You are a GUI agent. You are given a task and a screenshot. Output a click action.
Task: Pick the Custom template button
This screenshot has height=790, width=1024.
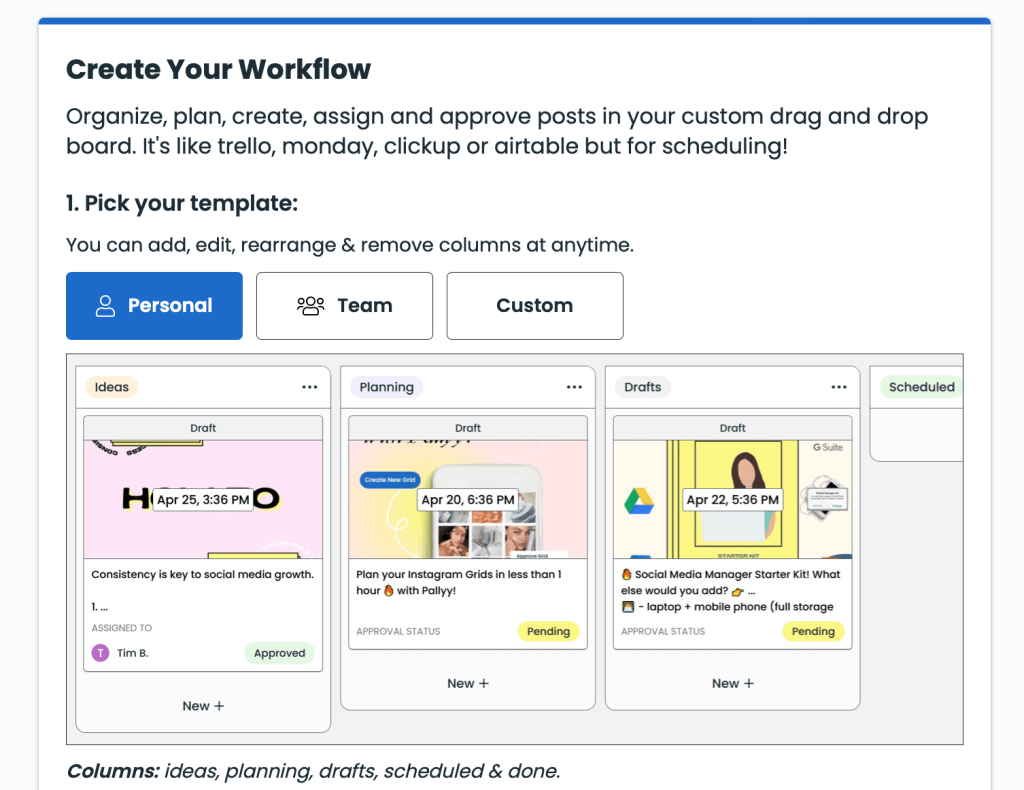click(534, 306)
